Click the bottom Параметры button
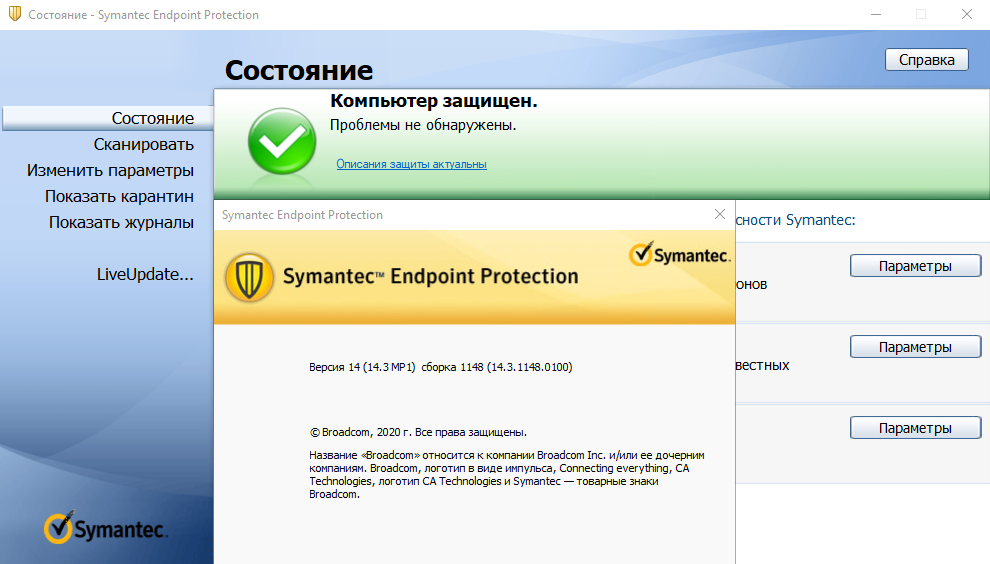 click(915, 428)
